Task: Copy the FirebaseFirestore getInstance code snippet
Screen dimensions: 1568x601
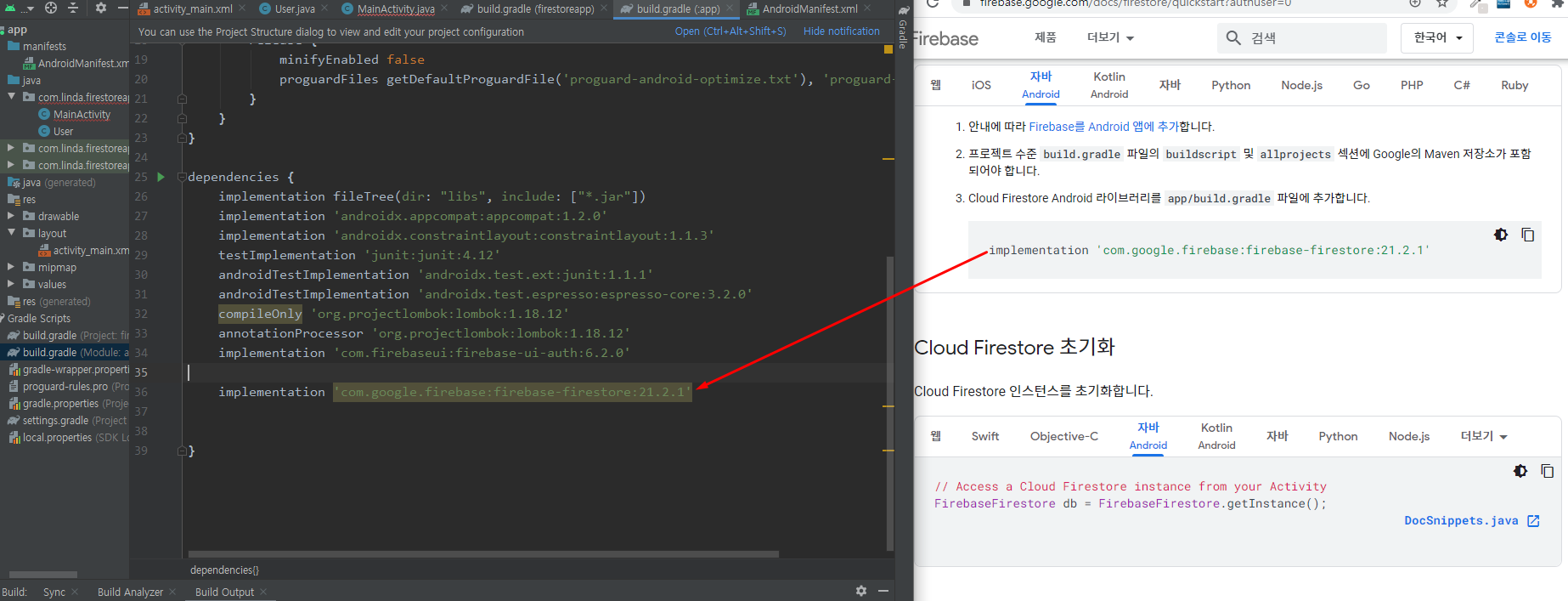Action: pyautogui.click(x=1547, y=471)
